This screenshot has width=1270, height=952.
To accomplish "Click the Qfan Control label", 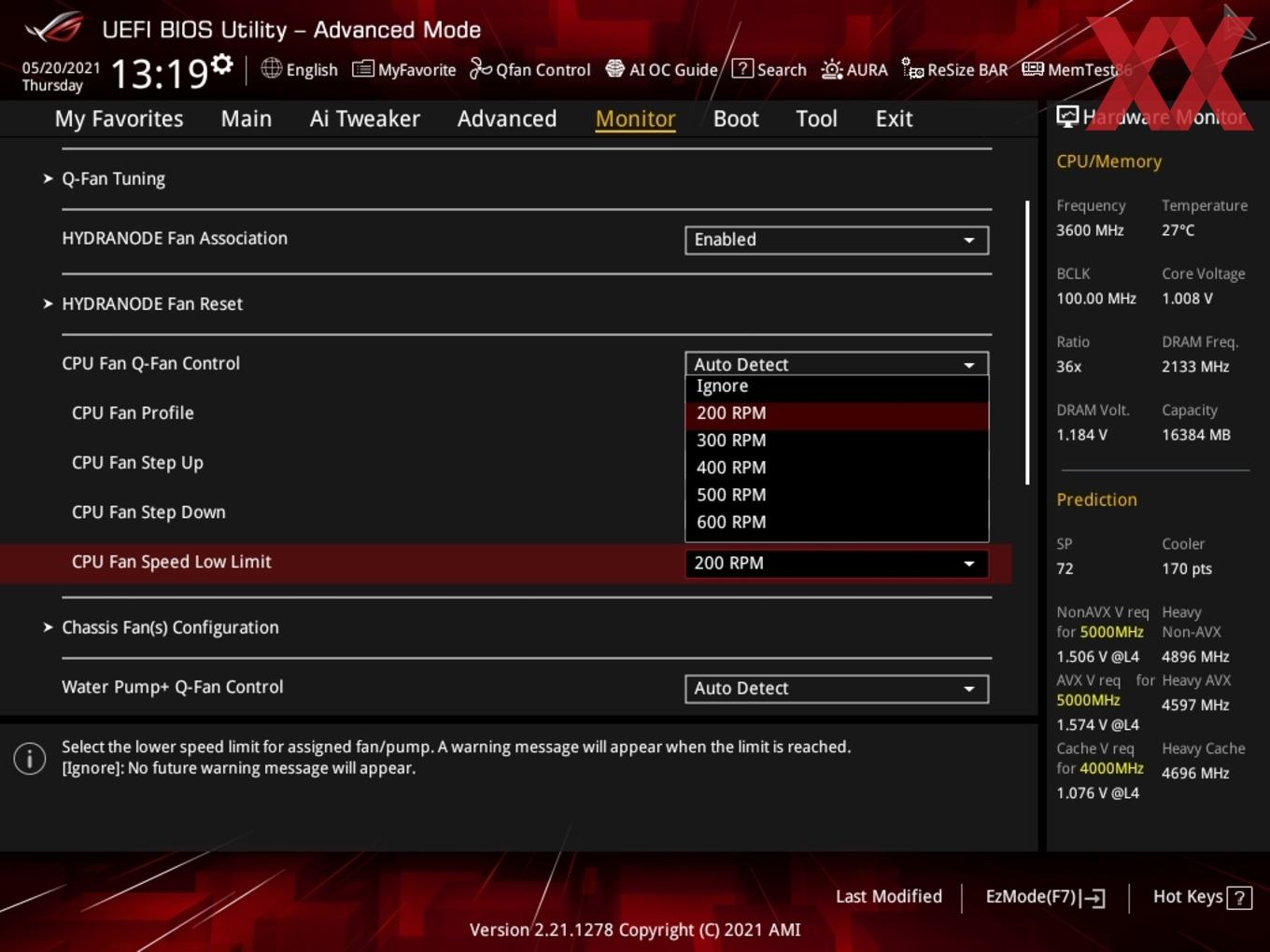I will (x=543, y=70).
